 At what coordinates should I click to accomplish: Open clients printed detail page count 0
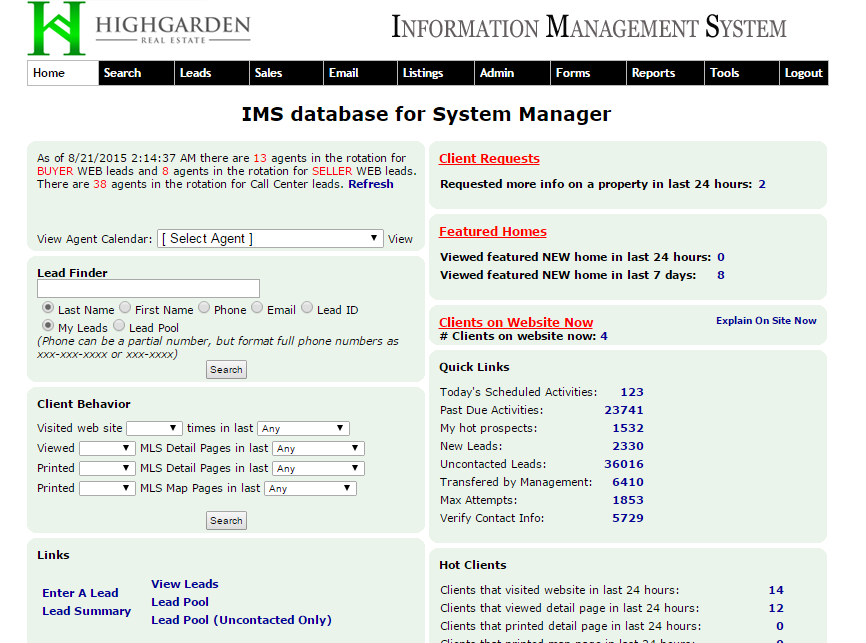point(780,626)
